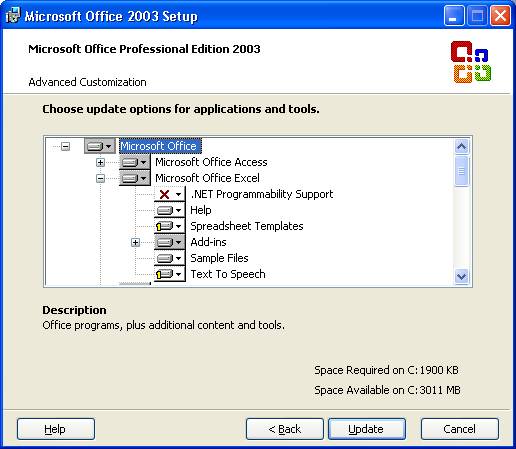Click the feature list scroll-down arrow
This screenshot has width=516, height=449.
pyautogui.click(x=462, y=276)
